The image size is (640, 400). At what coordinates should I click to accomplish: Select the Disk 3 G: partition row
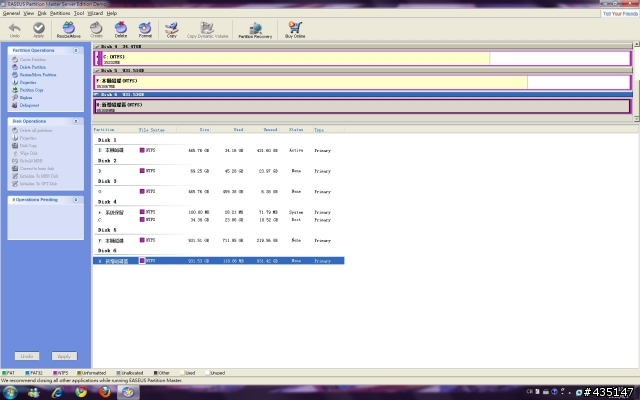pos(218,191)
